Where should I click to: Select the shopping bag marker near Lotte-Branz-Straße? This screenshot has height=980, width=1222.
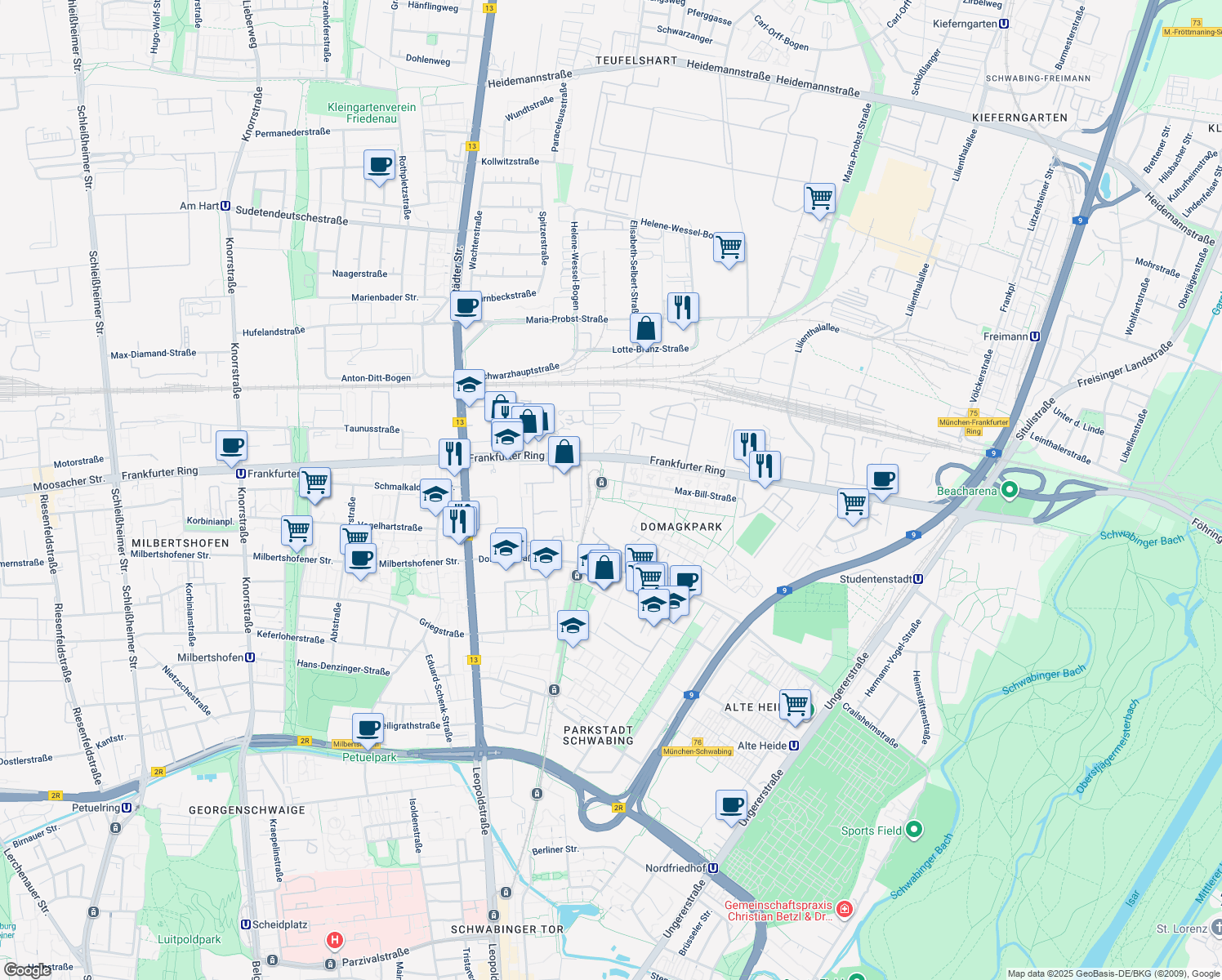tap(645, 329)
